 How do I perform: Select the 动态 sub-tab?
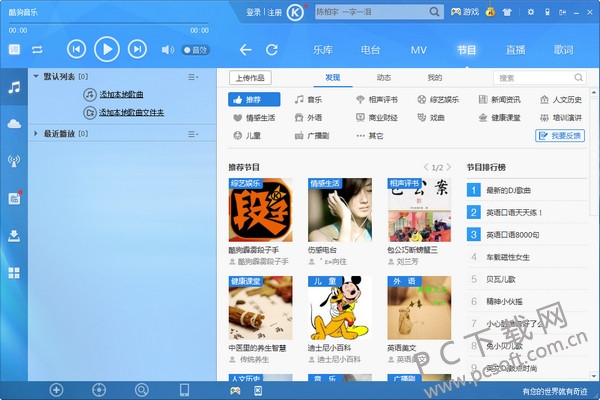[383, 78]
